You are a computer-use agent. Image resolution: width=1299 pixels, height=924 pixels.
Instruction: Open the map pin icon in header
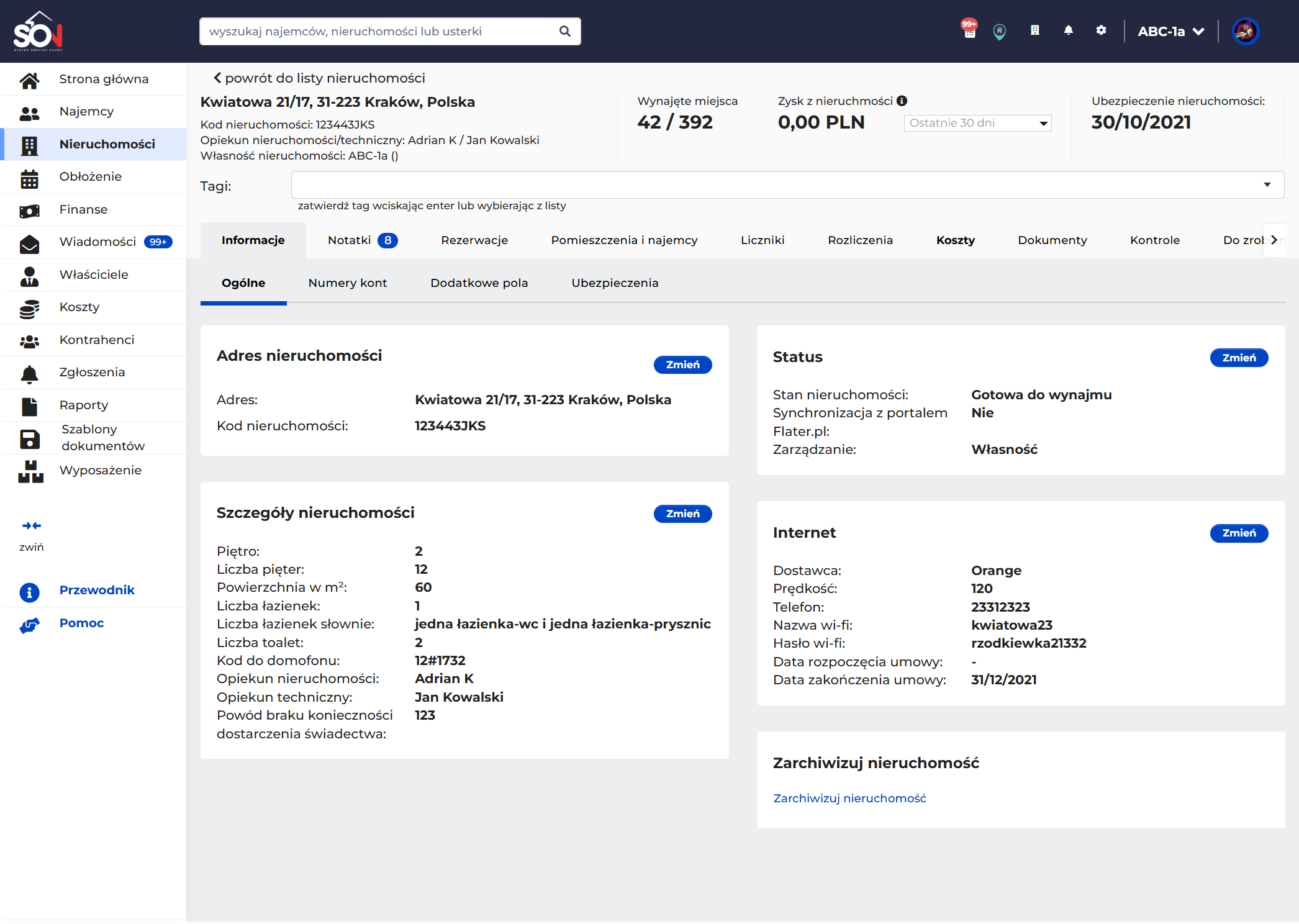coord(999,31)
